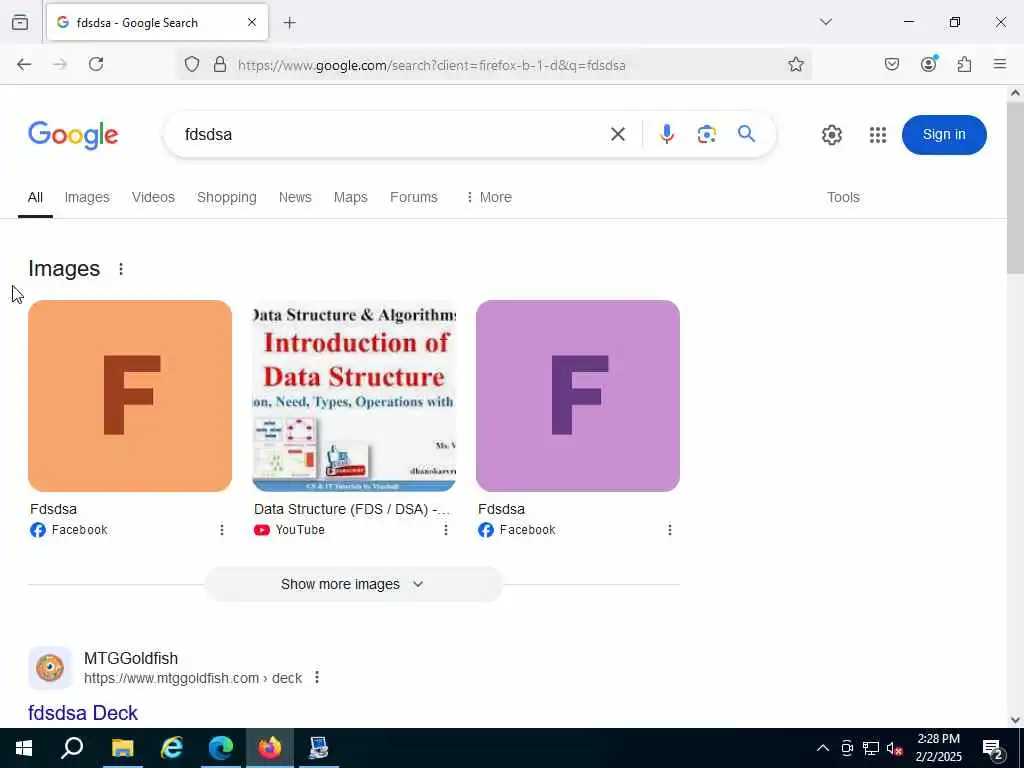Viewport: 1024px width, 768px height.
Task: Switch to the Videos tab
Action: (x=153, y=197)
